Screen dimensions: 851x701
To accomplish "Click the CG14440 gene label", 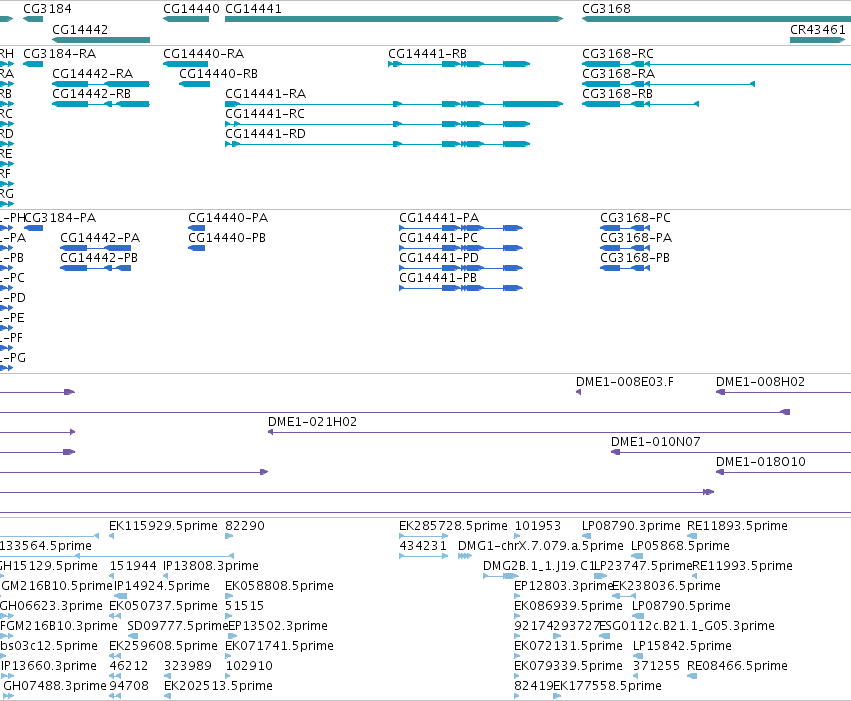I will (x=191, y=9).
